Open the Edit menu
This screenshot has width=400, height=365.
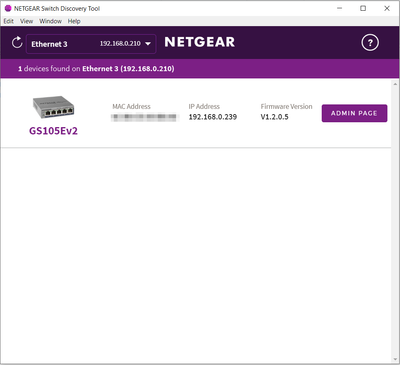(x=9, y=21)
